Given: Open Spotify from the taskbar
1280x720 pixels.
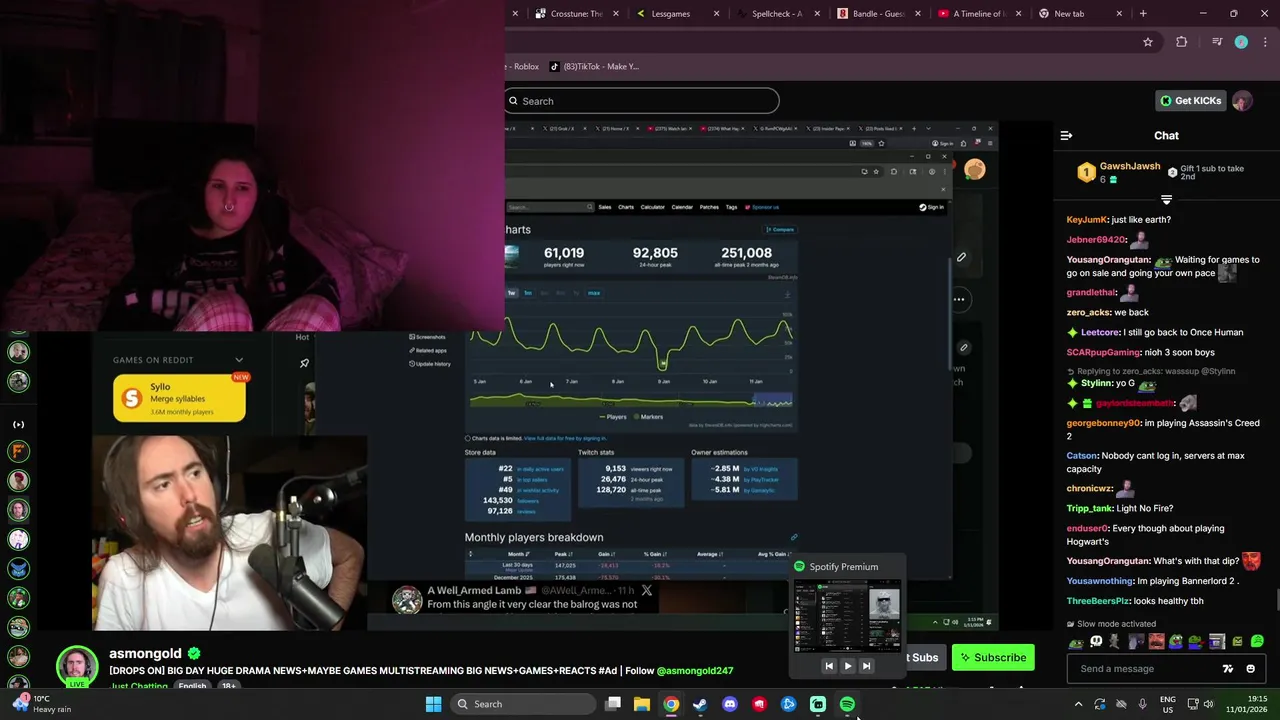Looking at the screenshot, I should click(x=847, y=704).
